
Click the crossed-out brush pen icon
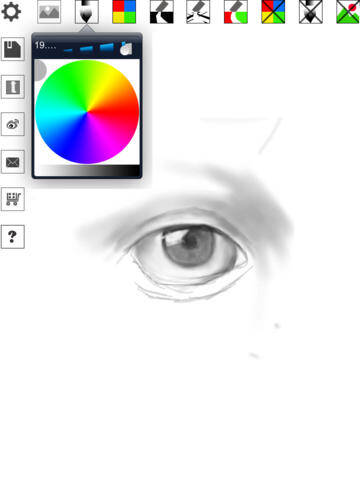tap(311, 12)
